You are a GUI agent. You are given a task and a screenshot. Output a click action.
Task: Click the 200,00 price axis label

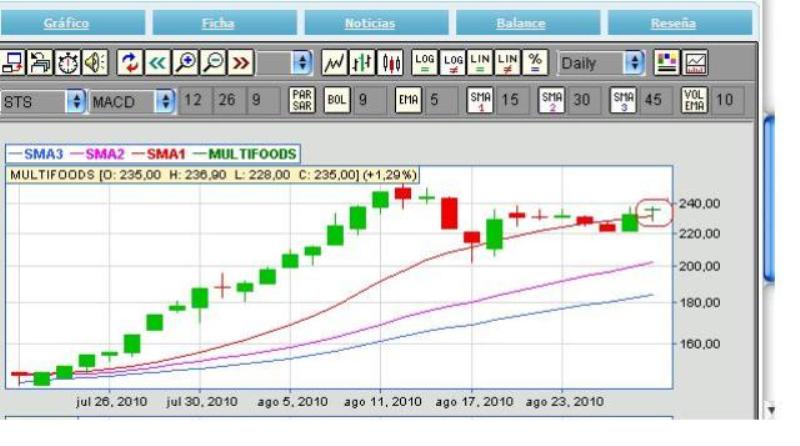click(699, 266)
